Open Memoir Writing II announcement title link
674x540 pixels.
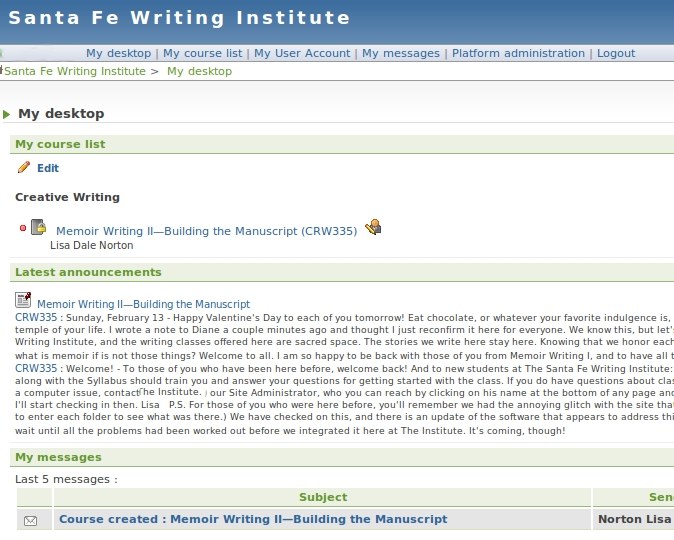(143, 304)
